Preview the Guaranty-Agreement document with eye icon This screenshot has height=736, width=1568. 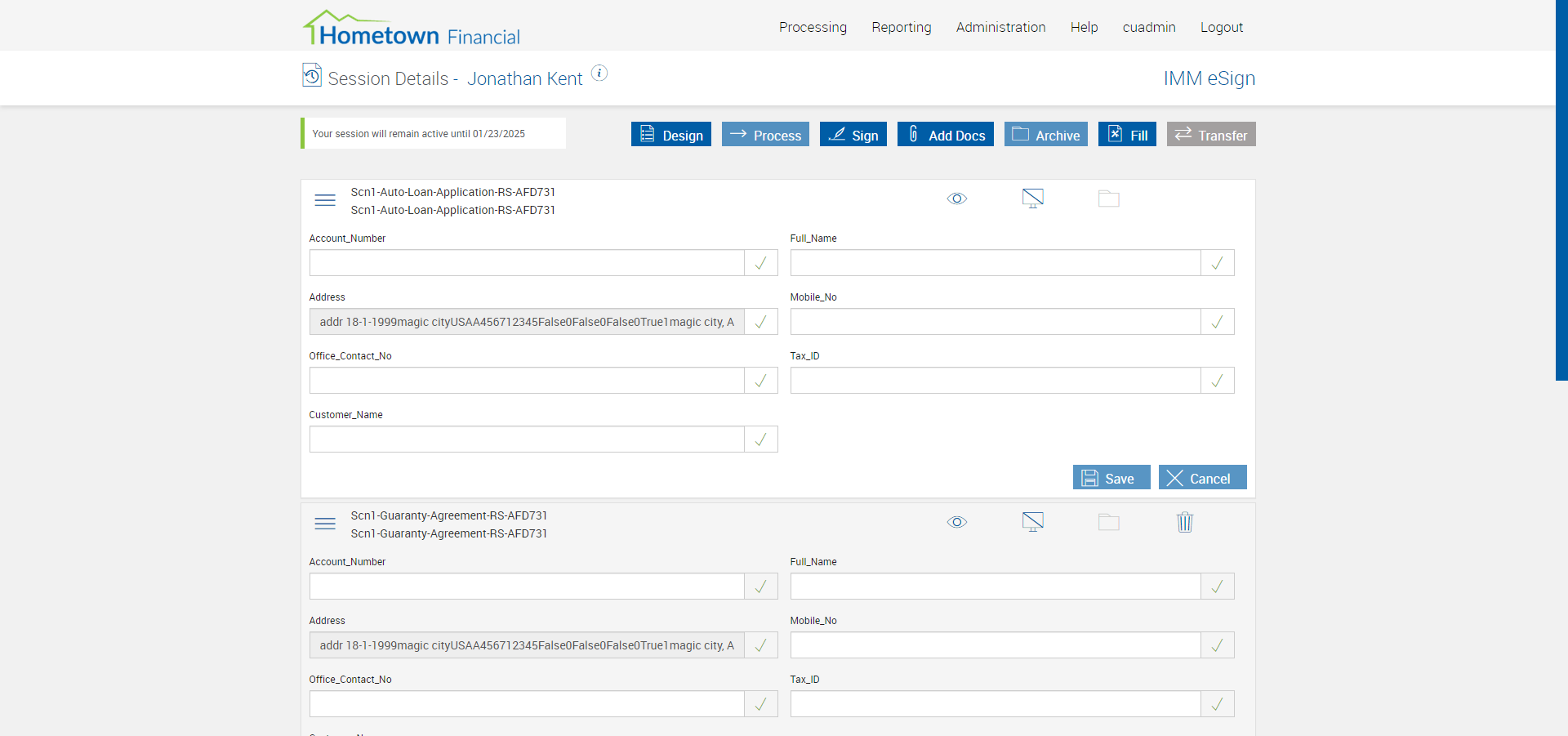tap(957, 522)
